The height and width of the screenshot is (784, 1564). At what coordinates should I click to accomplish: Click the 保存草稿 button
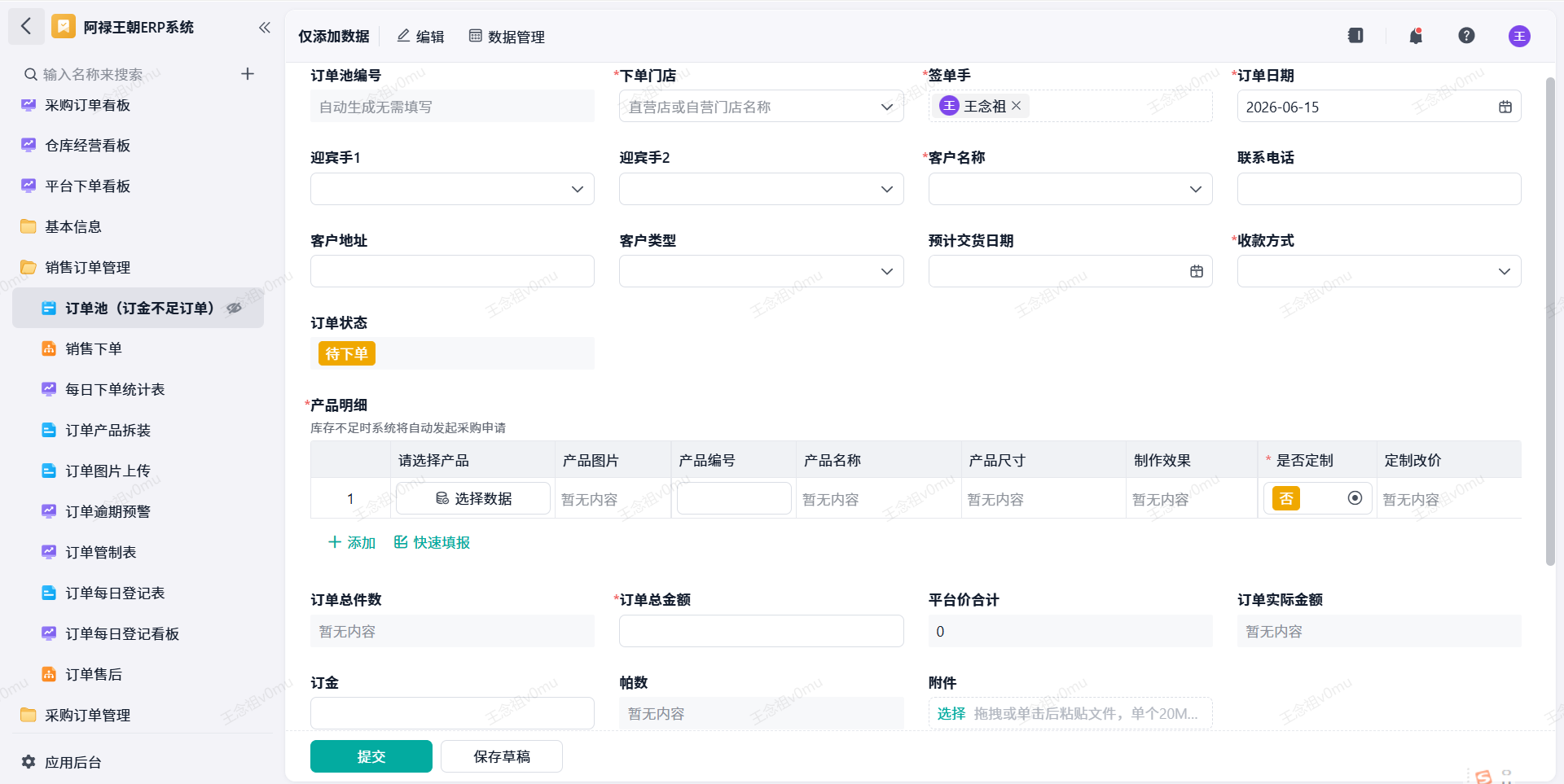(502, 756)
